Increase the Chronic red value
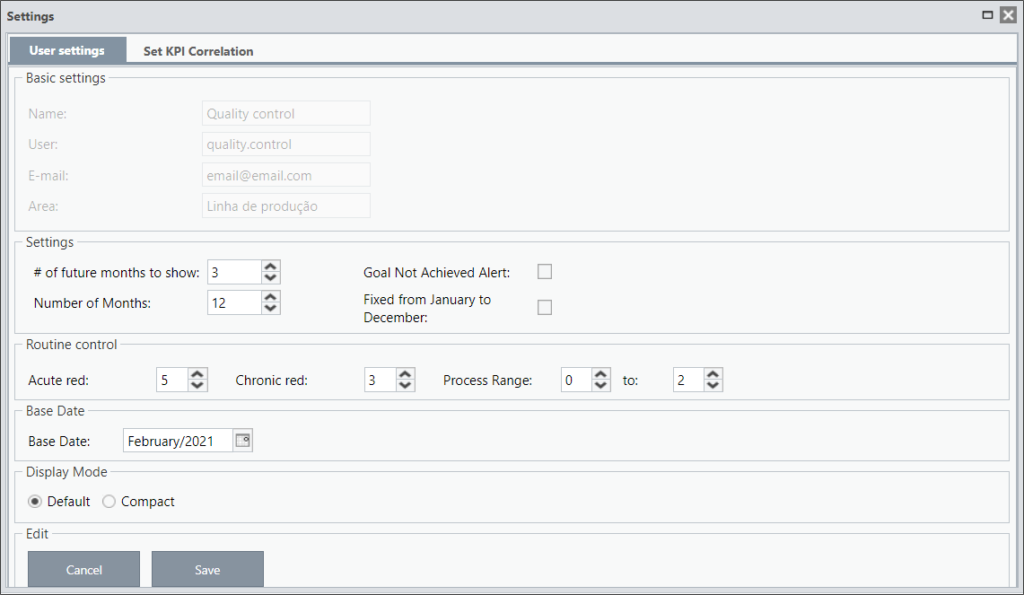The width and height of the screenshot is (1024, 595). [x=405, y=374]
